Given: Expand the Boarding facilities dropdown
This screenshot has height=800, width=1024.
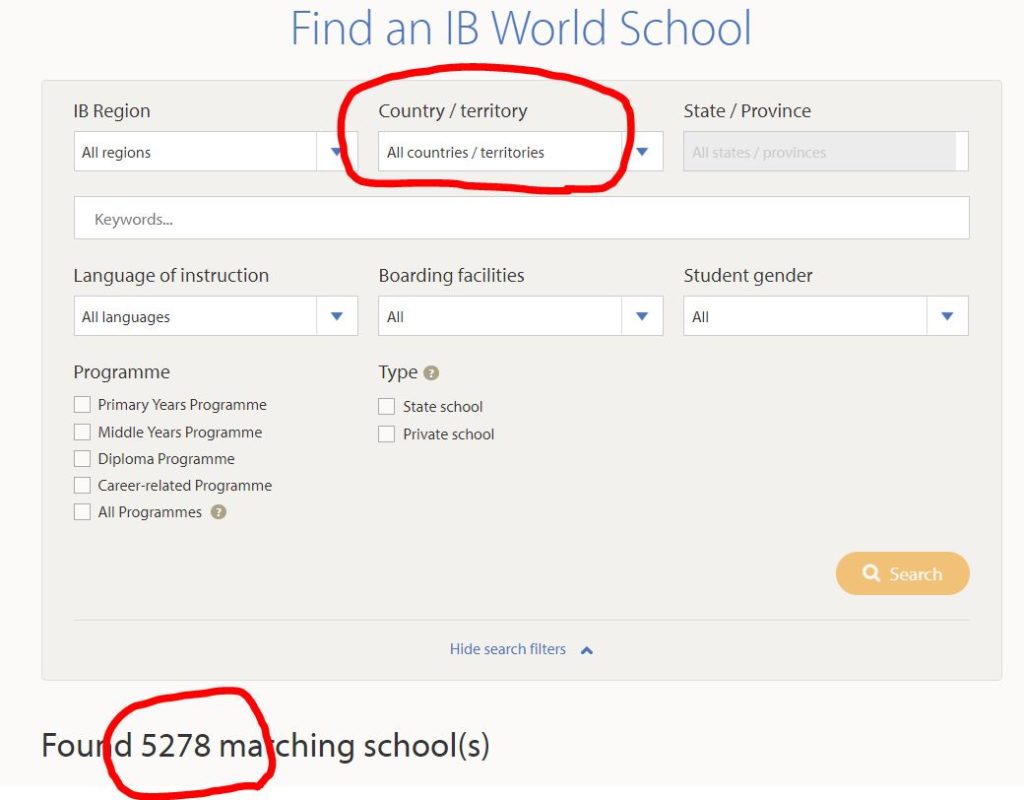Looking at the screenshot, I should click(520, 316).
